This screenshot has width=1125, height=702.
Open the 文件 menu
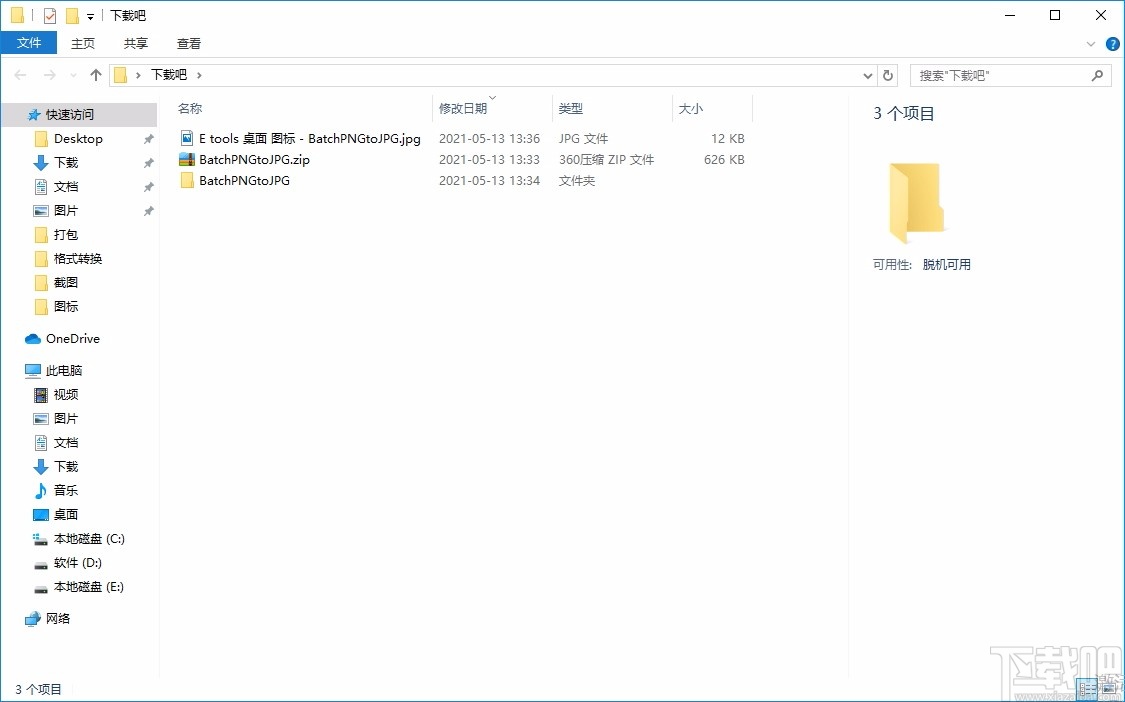click(x=29, y=43)
